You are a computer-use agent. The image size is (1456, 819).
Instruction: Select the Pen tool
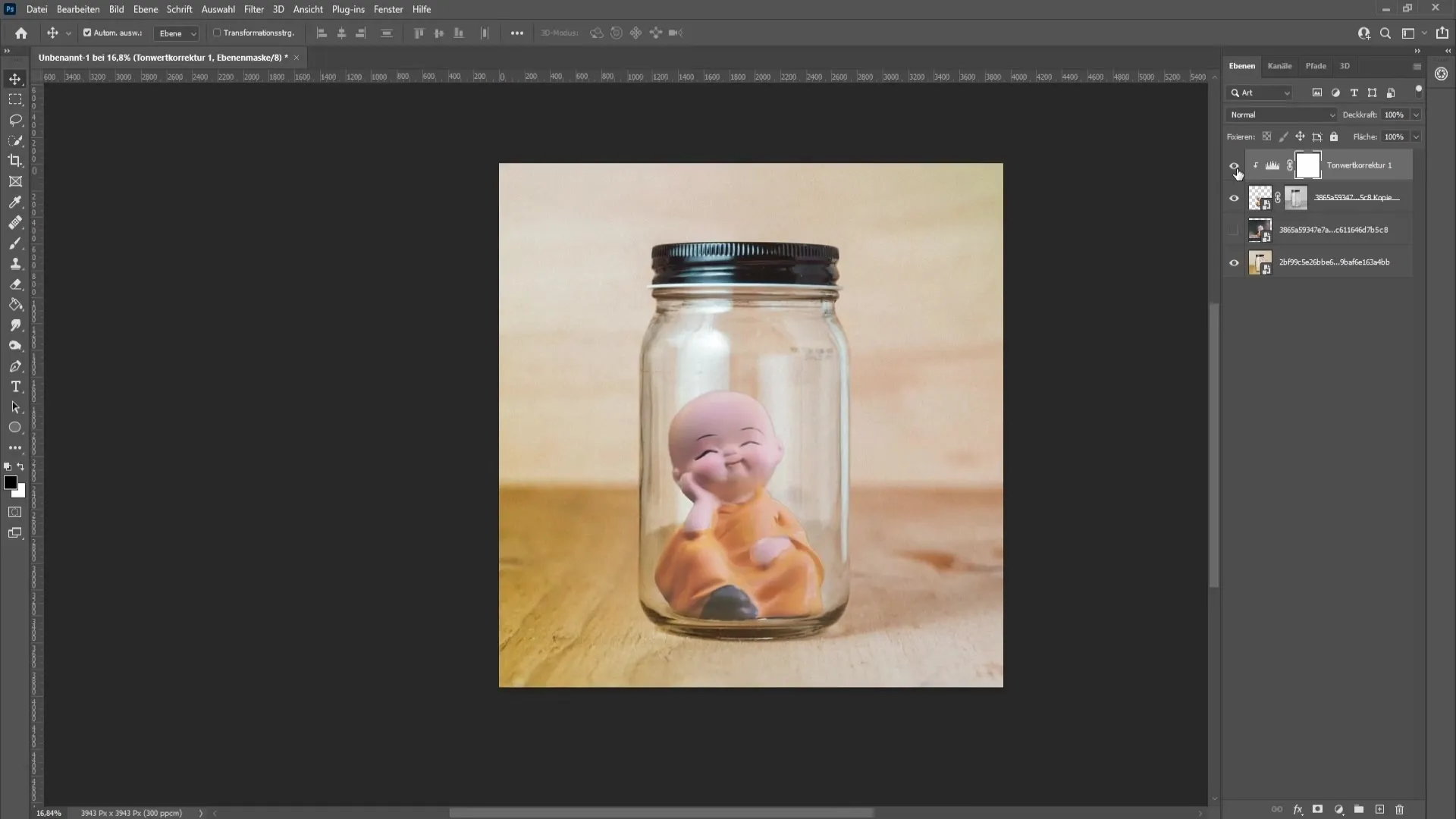click(x=15, y=366)
